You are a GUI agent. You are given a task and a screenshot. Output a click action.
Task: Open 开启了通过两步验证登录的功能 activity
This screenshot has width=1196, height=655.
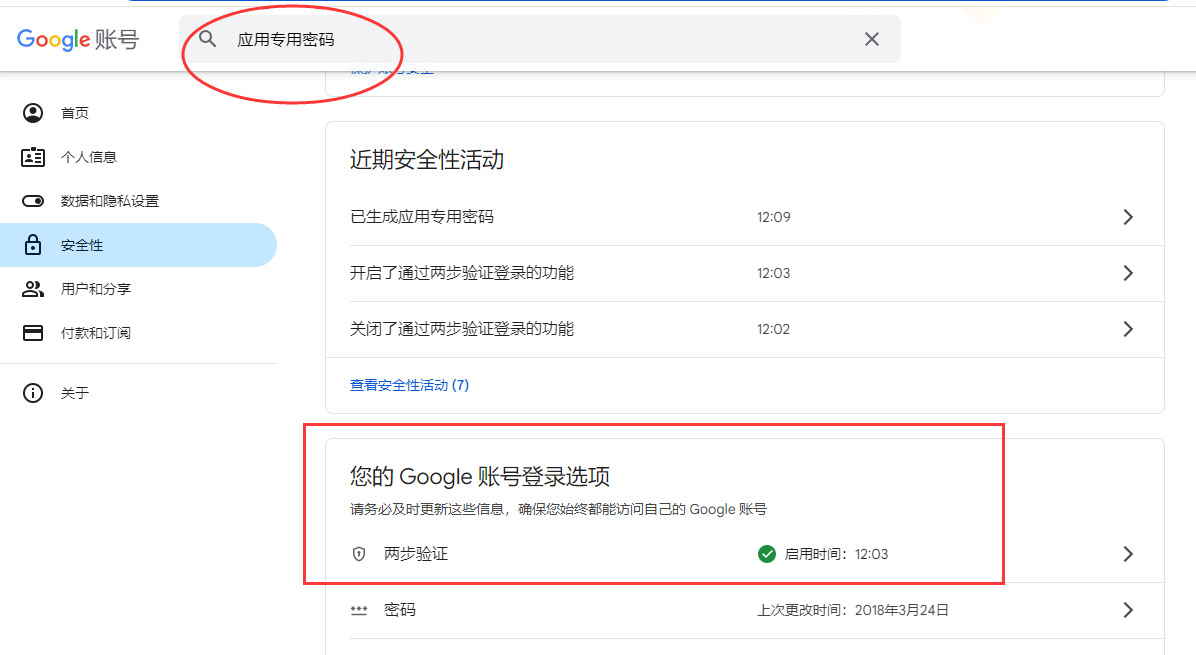tap(744, 273)
